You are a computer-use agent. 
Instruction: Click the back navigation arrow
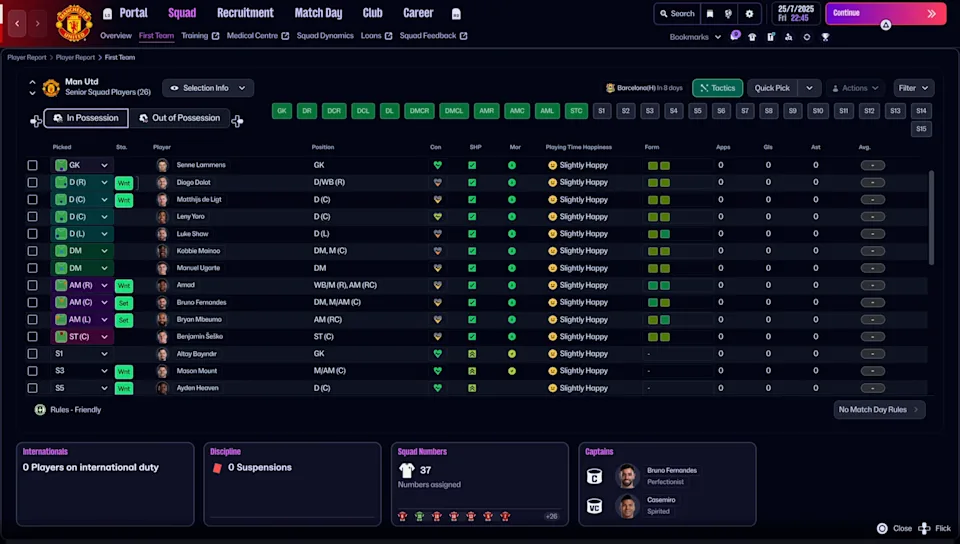tap(17, 22)
